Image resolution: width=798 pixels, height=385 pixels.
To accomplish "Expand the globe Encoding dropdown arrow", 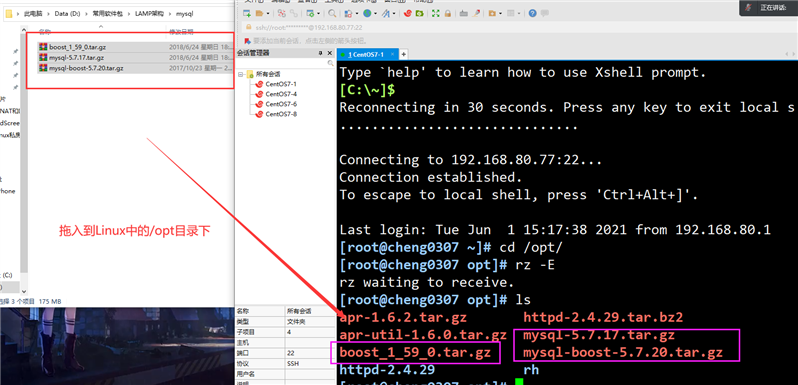I will pos(376,13).
